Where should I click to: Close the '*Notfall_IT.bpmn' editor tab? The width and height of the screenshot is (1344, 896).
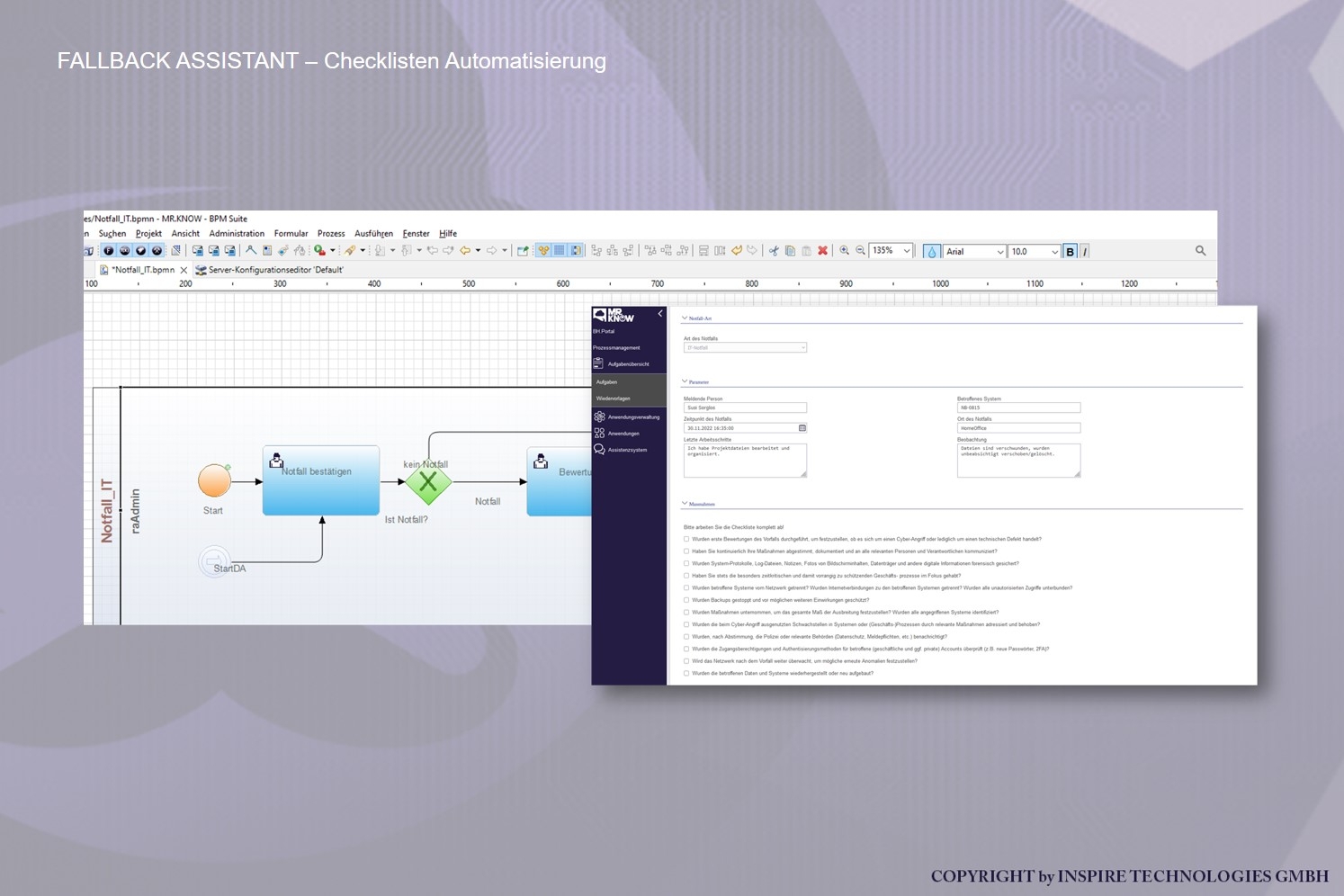(x=184, y=270)
